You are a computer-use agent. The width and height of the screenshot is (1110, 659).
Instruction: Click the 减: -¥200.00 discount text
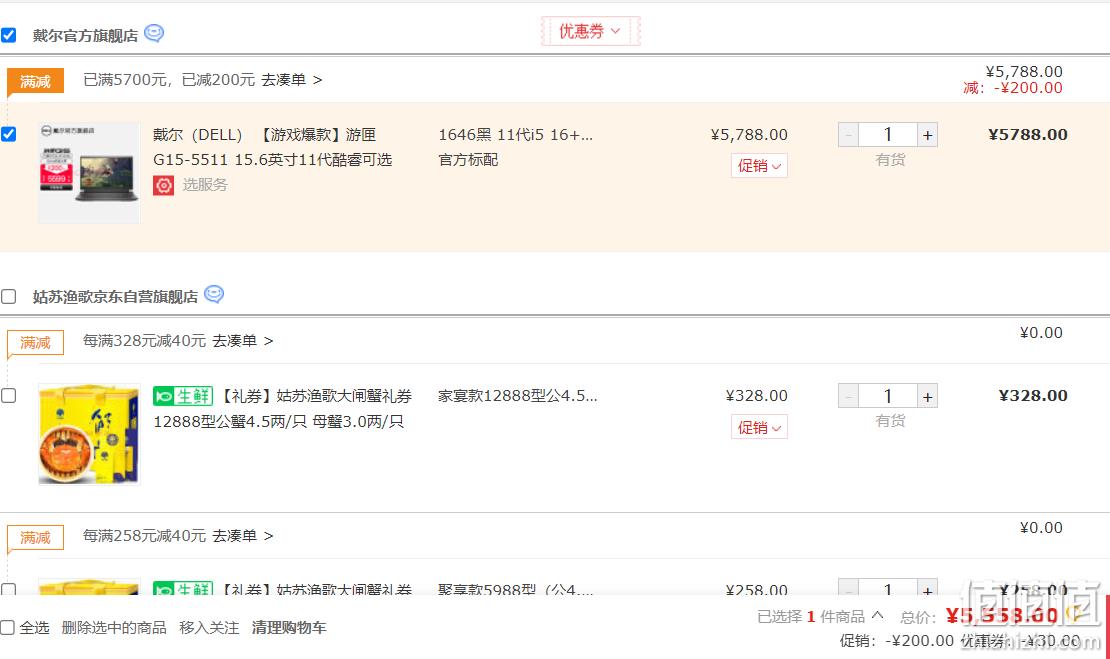tap(1013, 88)
